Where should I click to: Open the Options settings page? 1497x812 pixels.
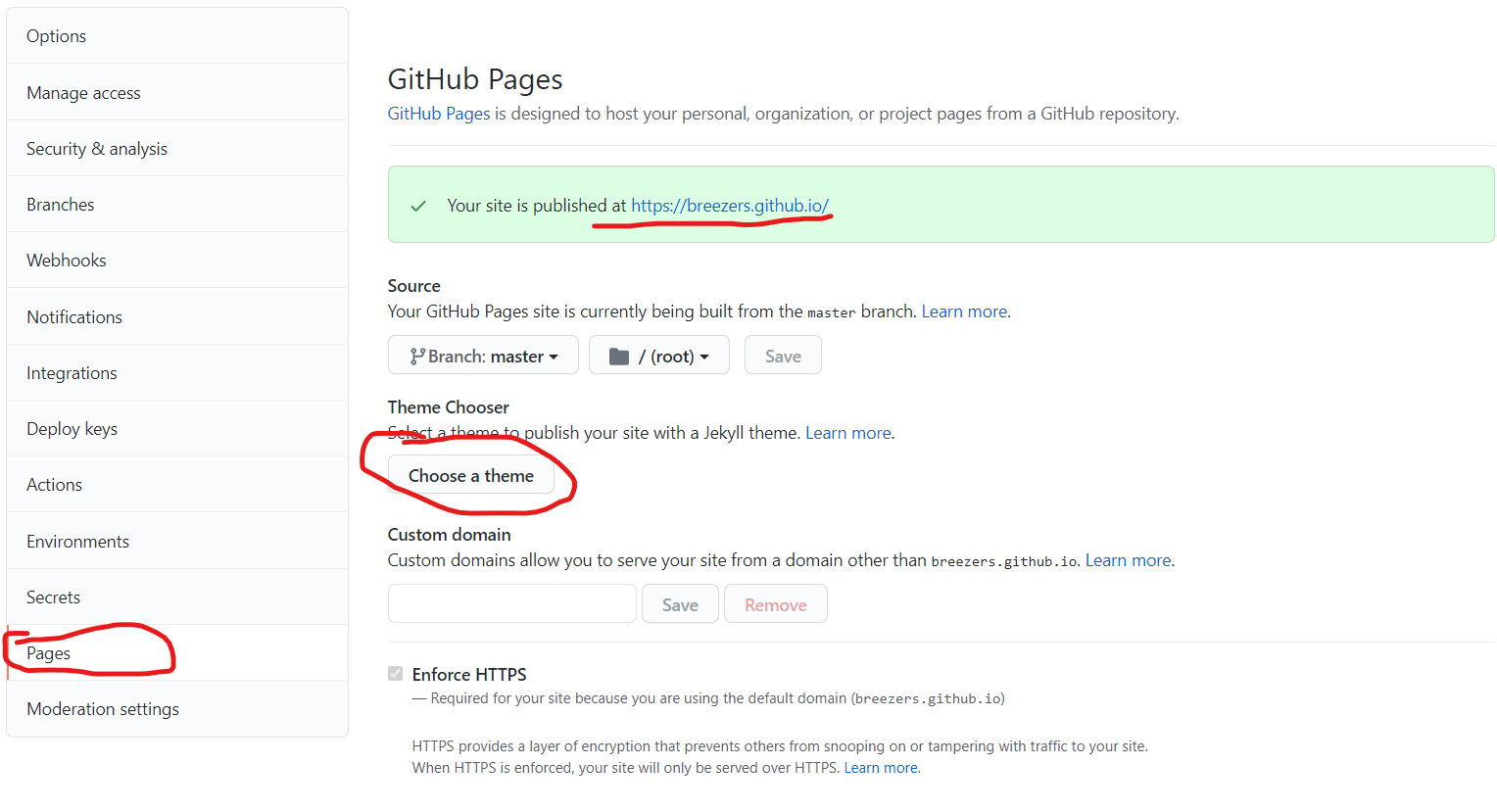tap(177, 36)
